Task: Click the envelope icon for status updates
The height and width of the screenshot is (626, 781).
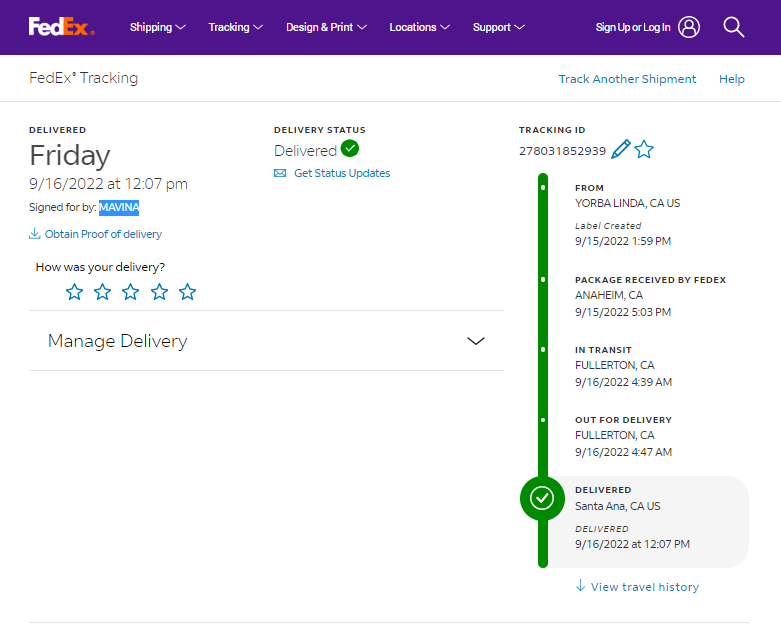Action: tap(280, 173)
